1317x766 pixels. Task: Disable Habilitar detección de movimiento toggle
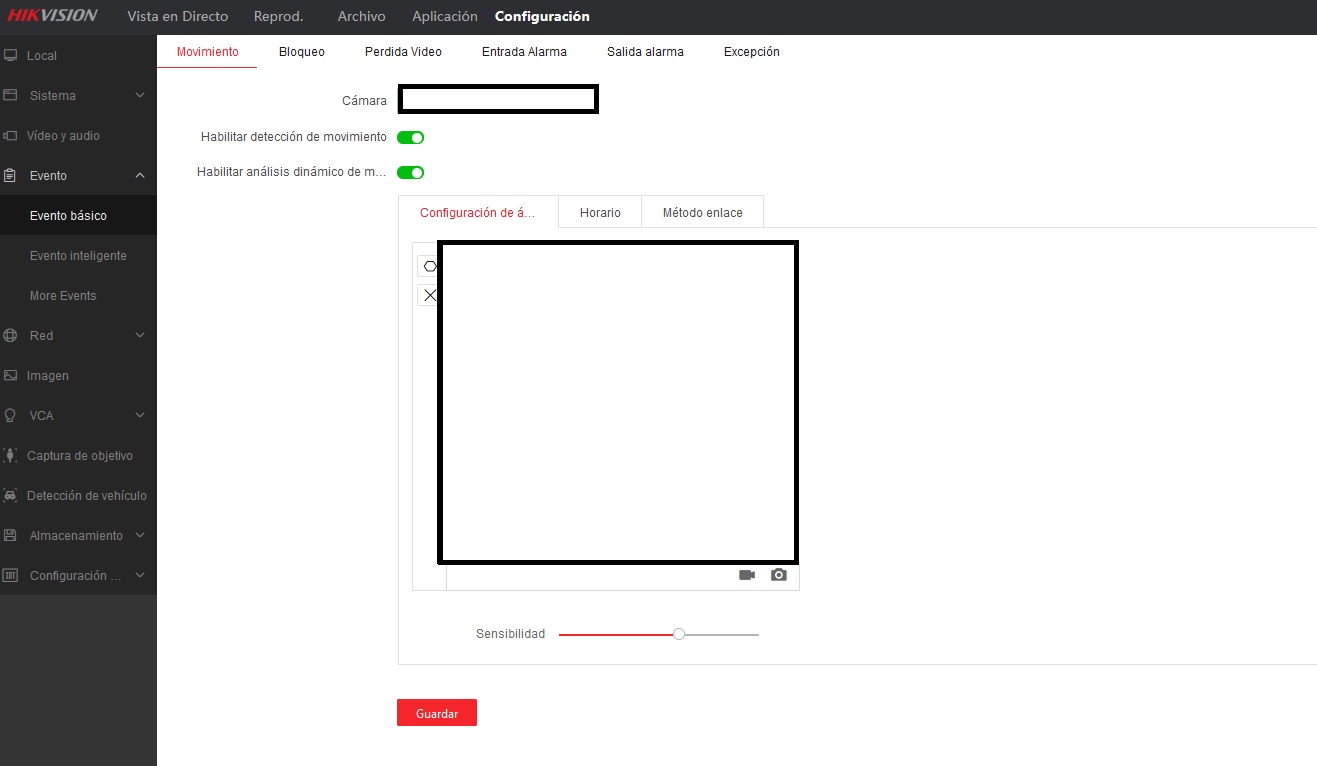coord(410,137)
